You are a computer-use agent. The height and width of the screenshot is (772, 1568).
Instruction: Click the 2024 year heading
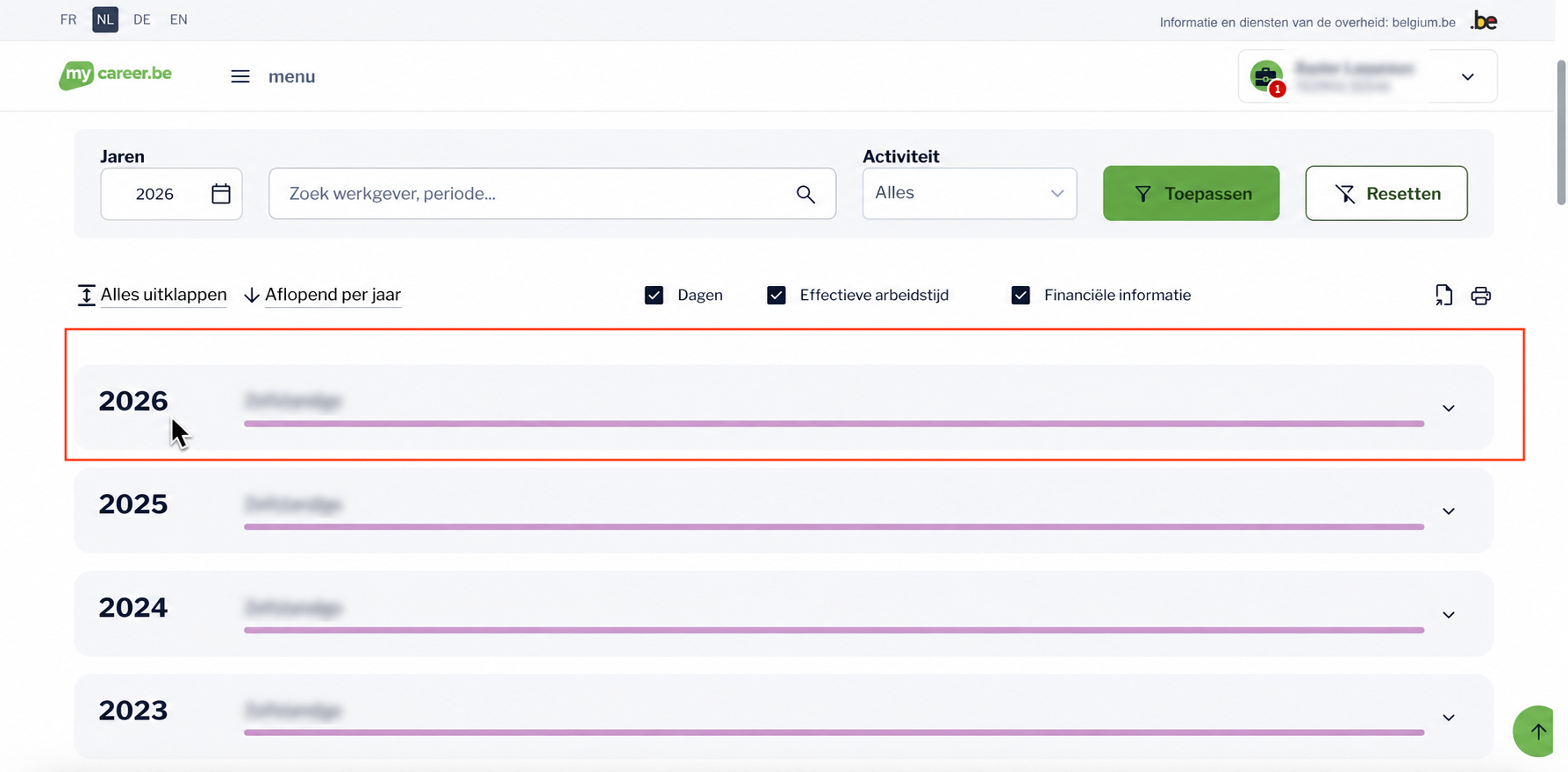(x=132, y=608)
